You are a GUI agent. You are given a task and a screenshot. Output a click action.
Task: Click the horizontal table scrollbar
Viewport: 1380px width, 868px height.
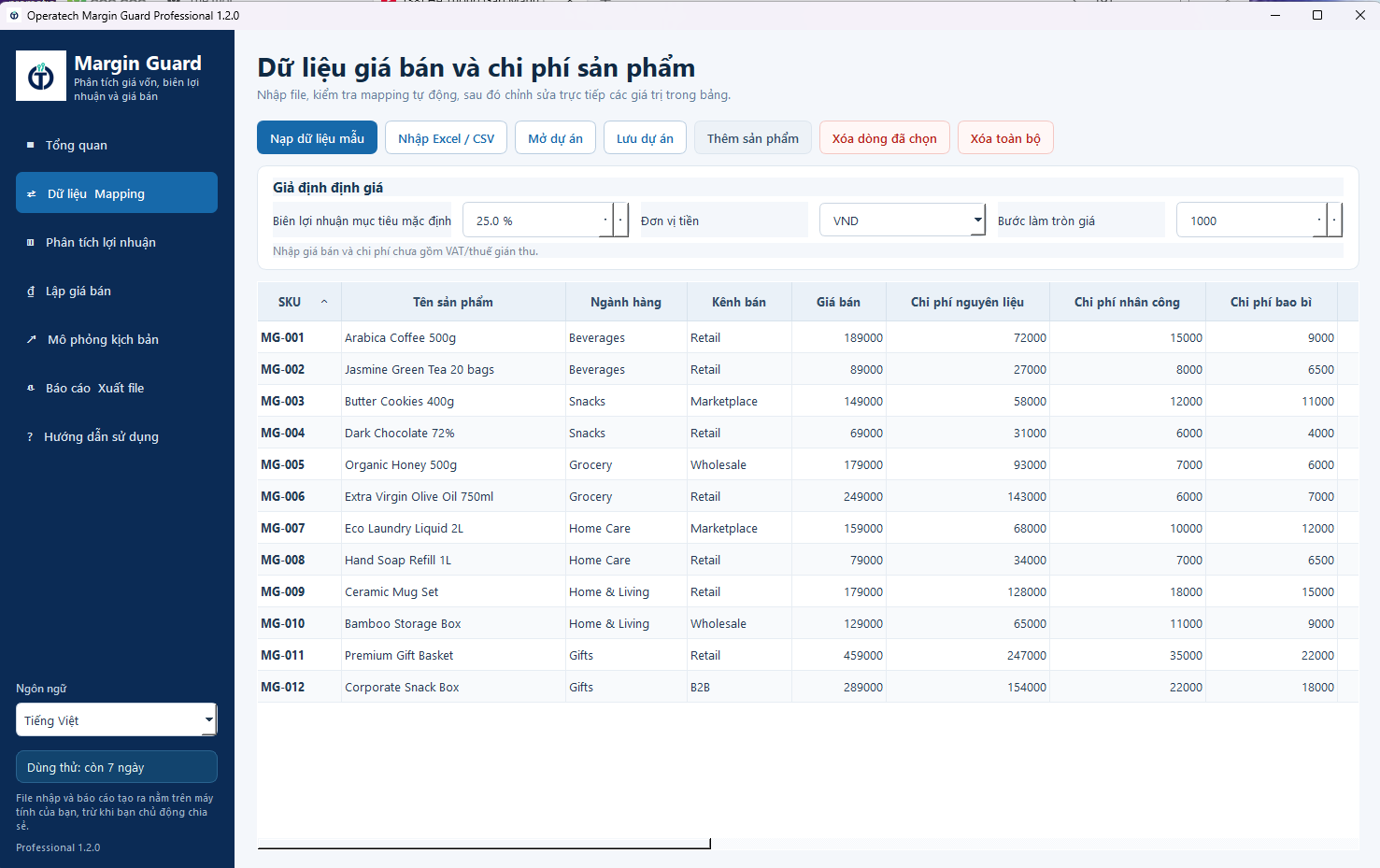tap(484, 844)
